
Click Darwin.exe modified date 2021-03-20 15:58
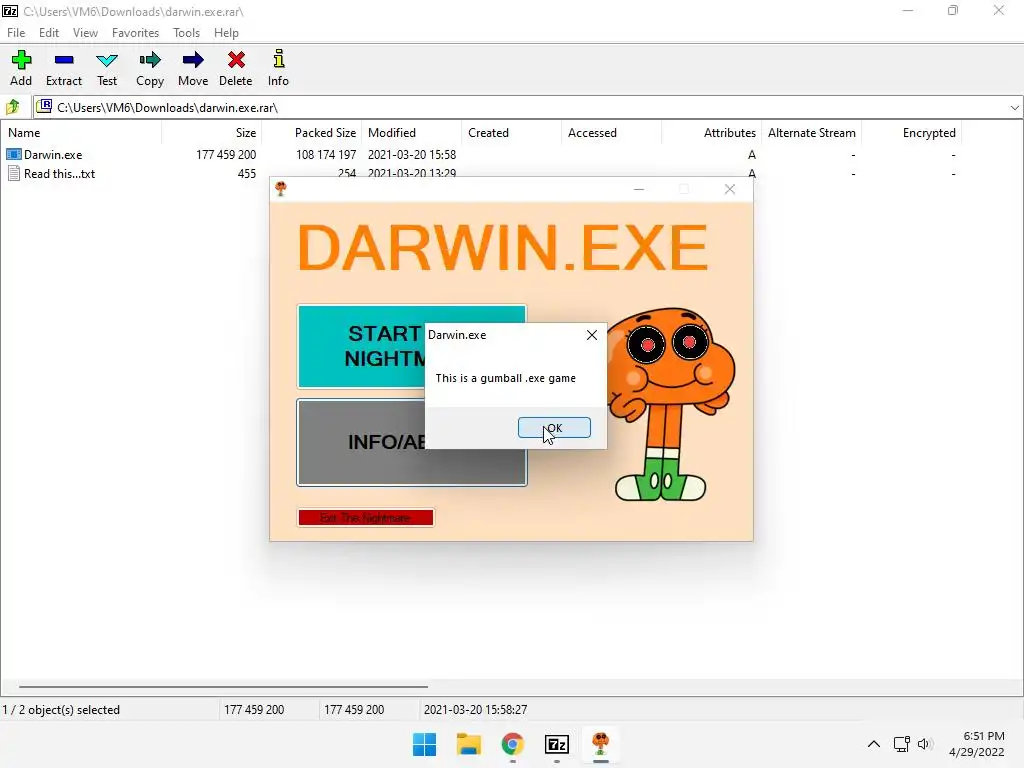[411, 155]
